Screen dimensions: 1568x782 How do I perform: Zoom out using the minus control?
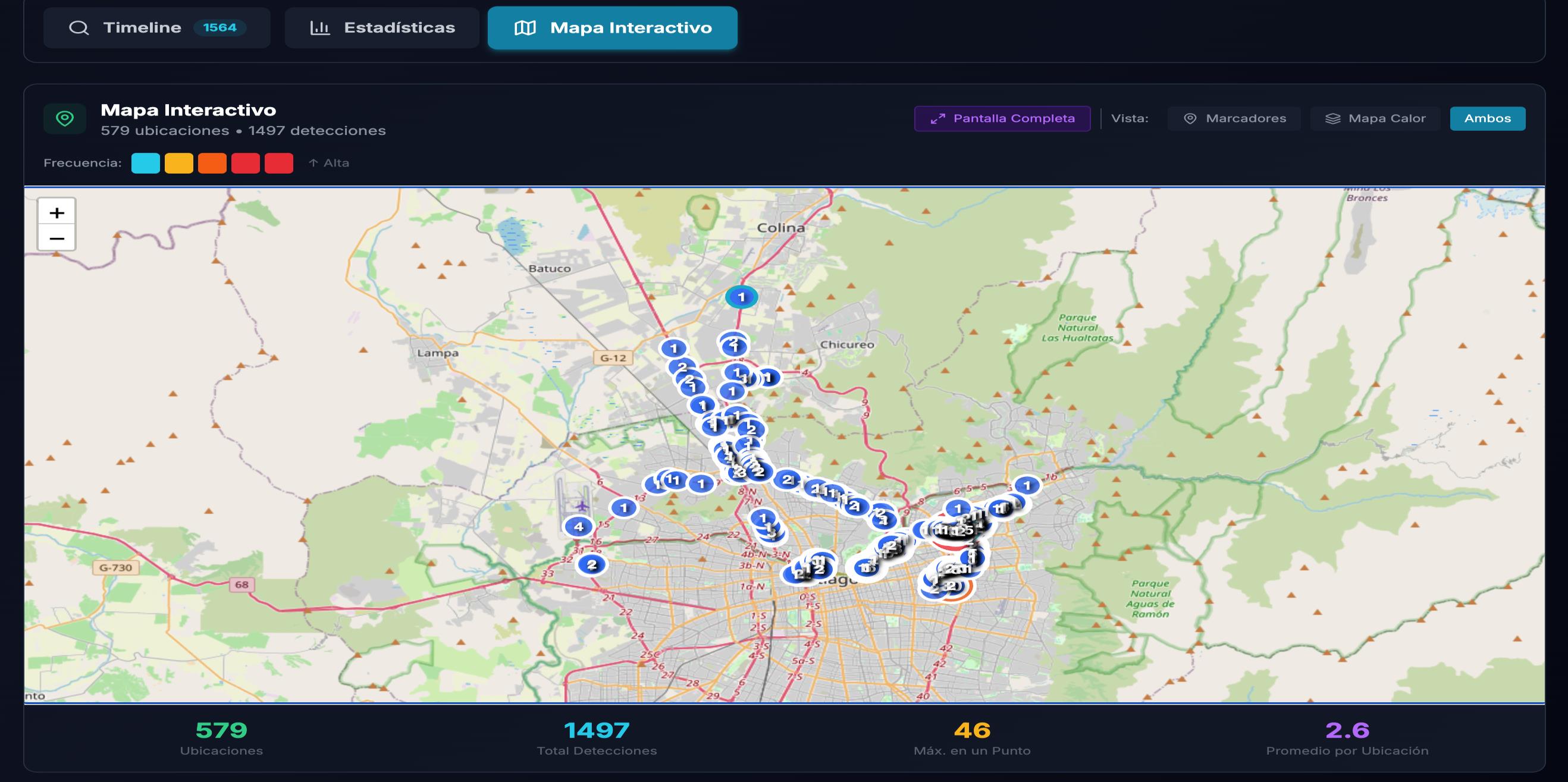coord(57,238)
